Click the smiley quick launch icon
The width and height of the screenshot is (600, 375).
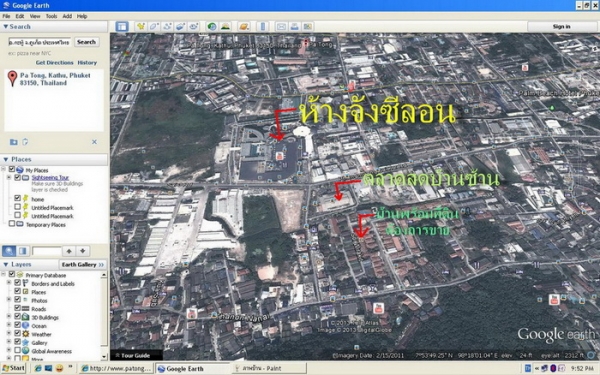coord(59,368)
